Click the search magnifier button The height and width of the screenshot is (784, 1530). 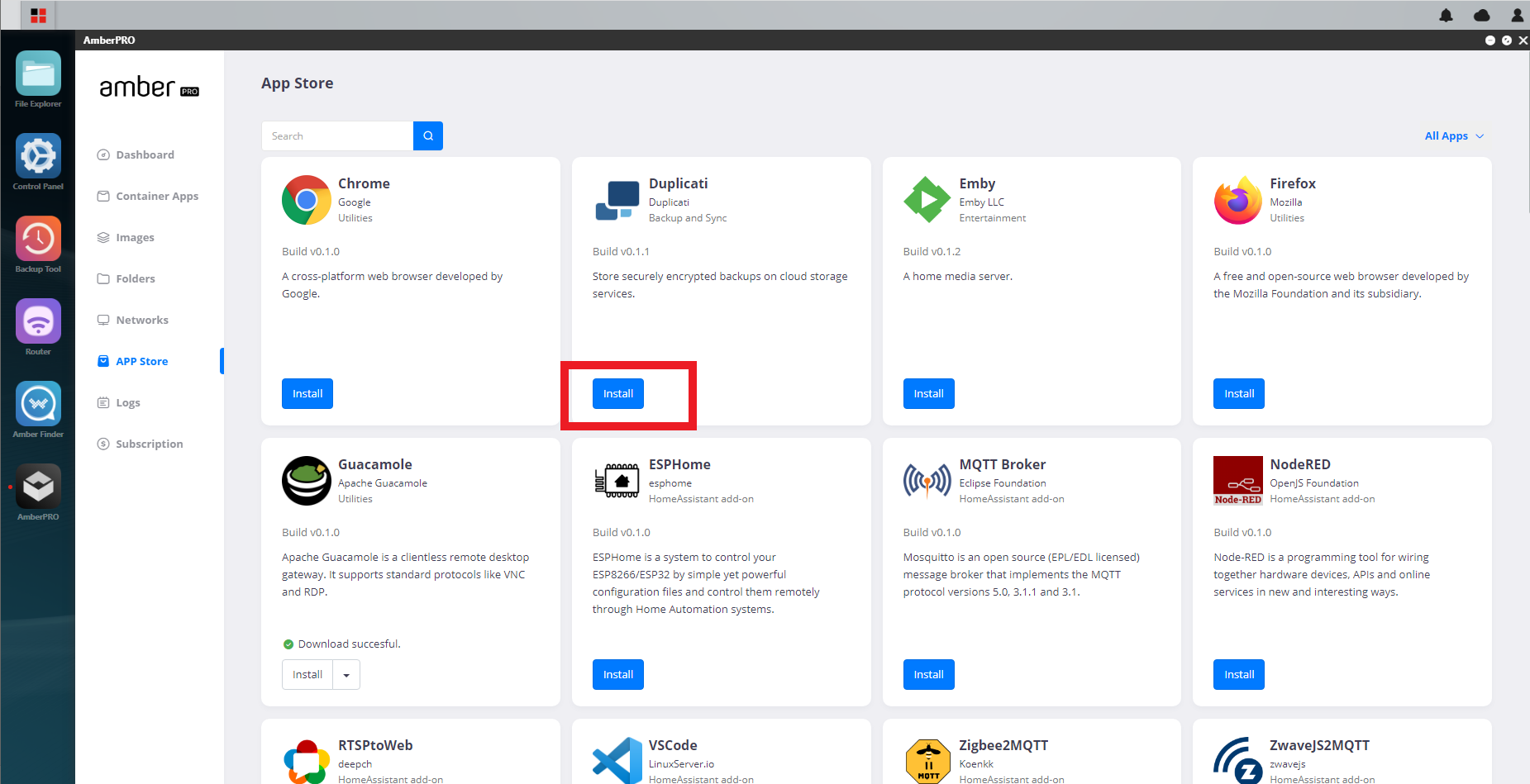pyautogui.click(x=428, y=135)
